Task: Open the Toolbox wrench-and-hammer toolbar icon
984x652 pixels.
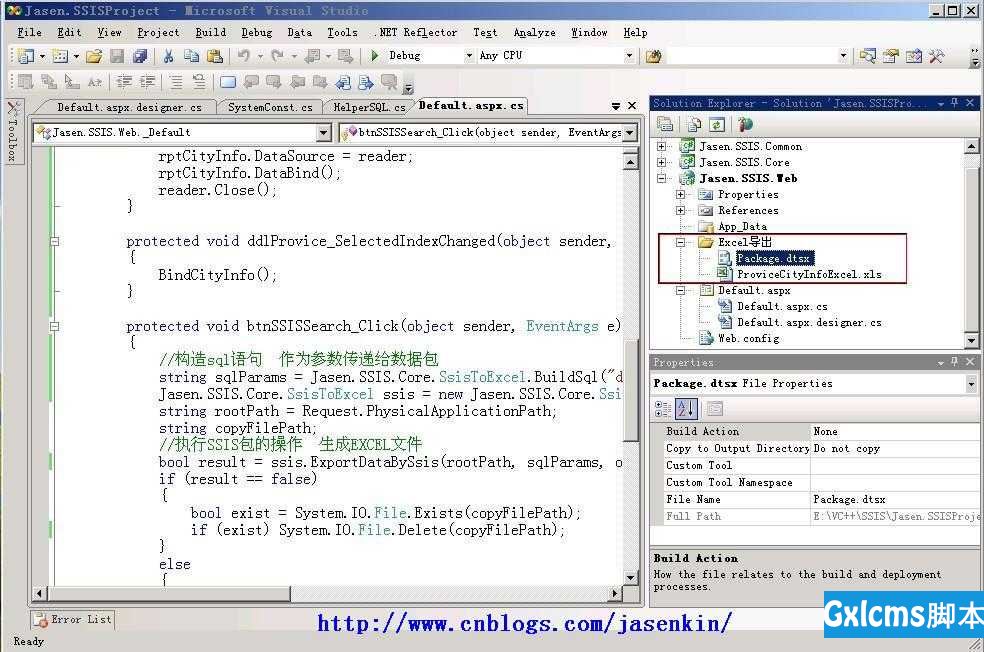Action: coord(936,56)
